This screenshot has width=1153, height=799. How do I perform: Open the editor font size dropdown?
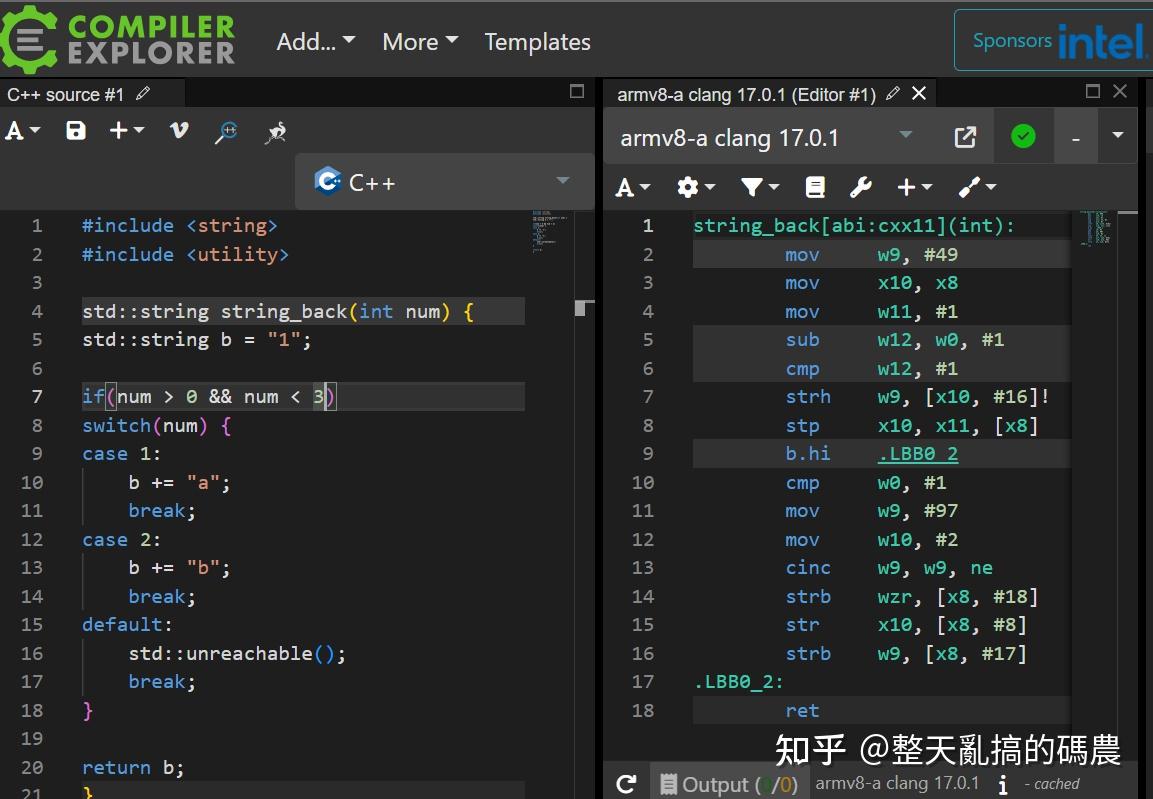(23, 131)
